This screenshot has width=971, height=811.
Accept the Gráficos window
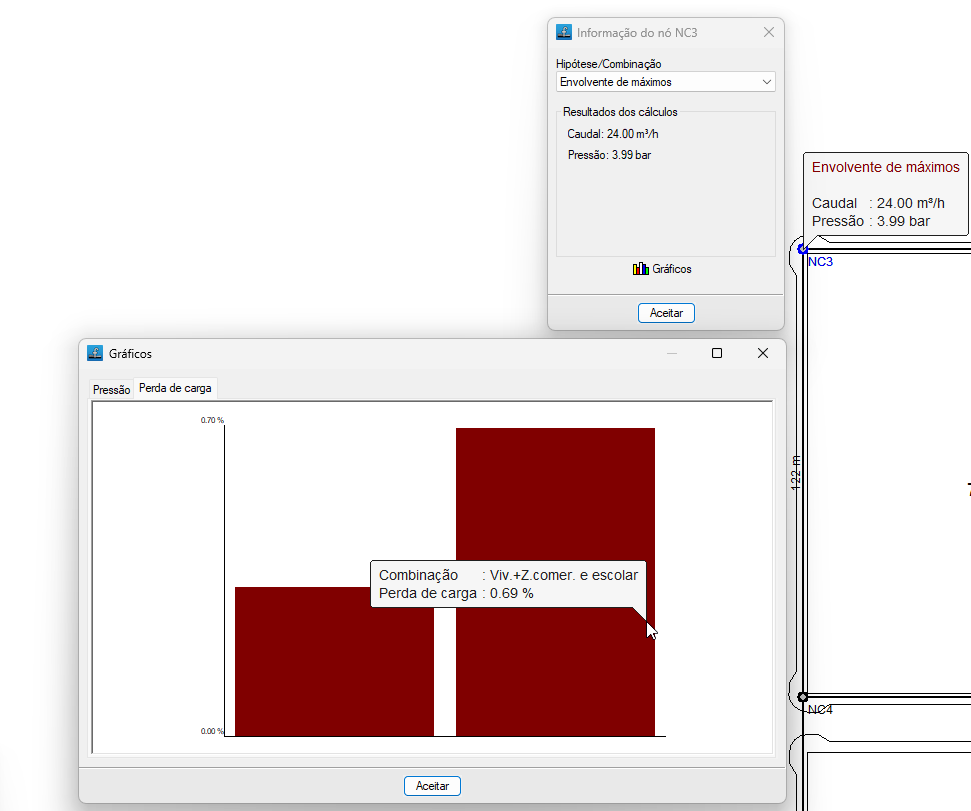[x=432, y=786]
